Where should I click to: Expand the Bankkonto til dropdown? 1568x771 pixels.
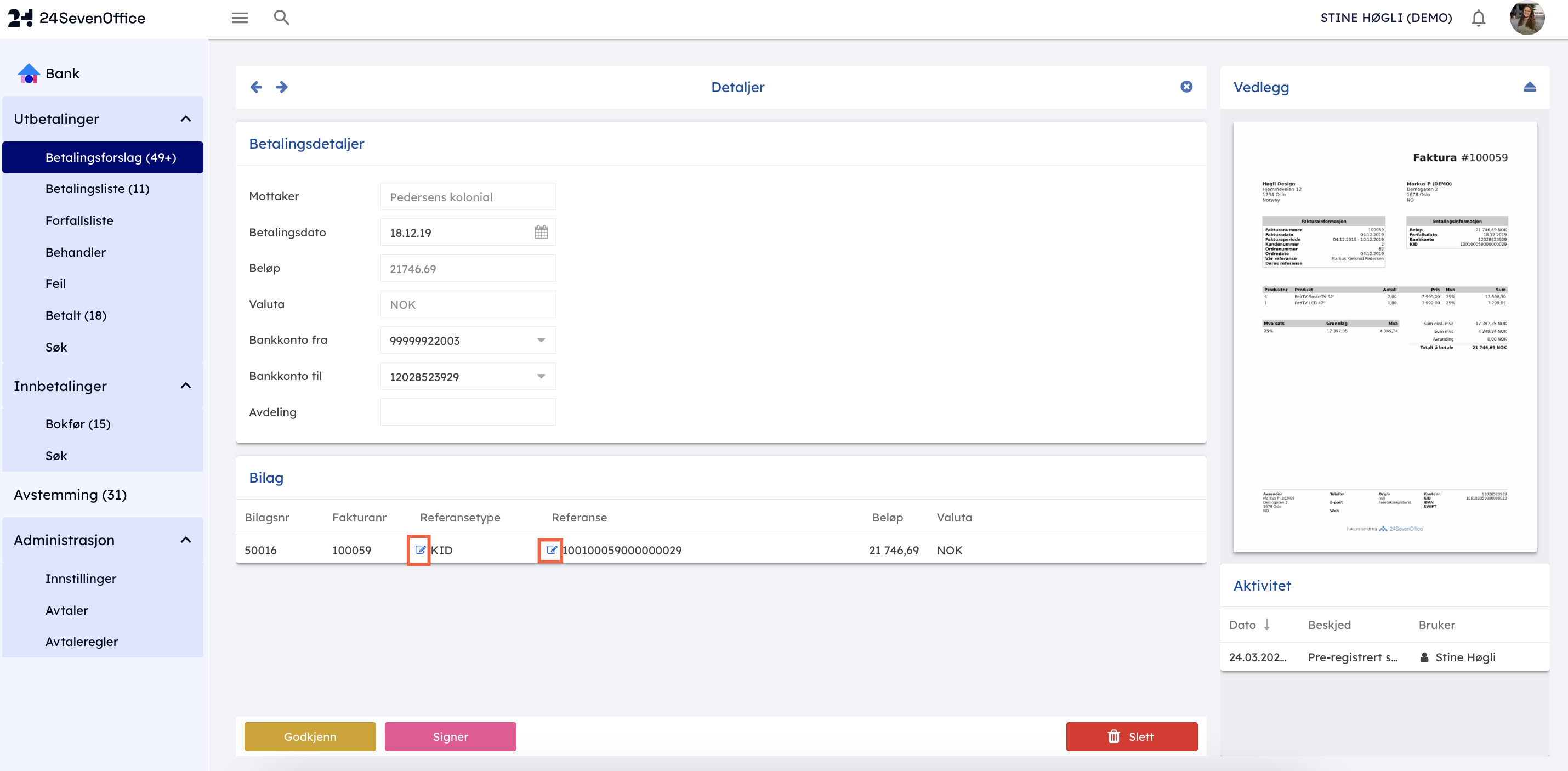click(x=541, y=376)
